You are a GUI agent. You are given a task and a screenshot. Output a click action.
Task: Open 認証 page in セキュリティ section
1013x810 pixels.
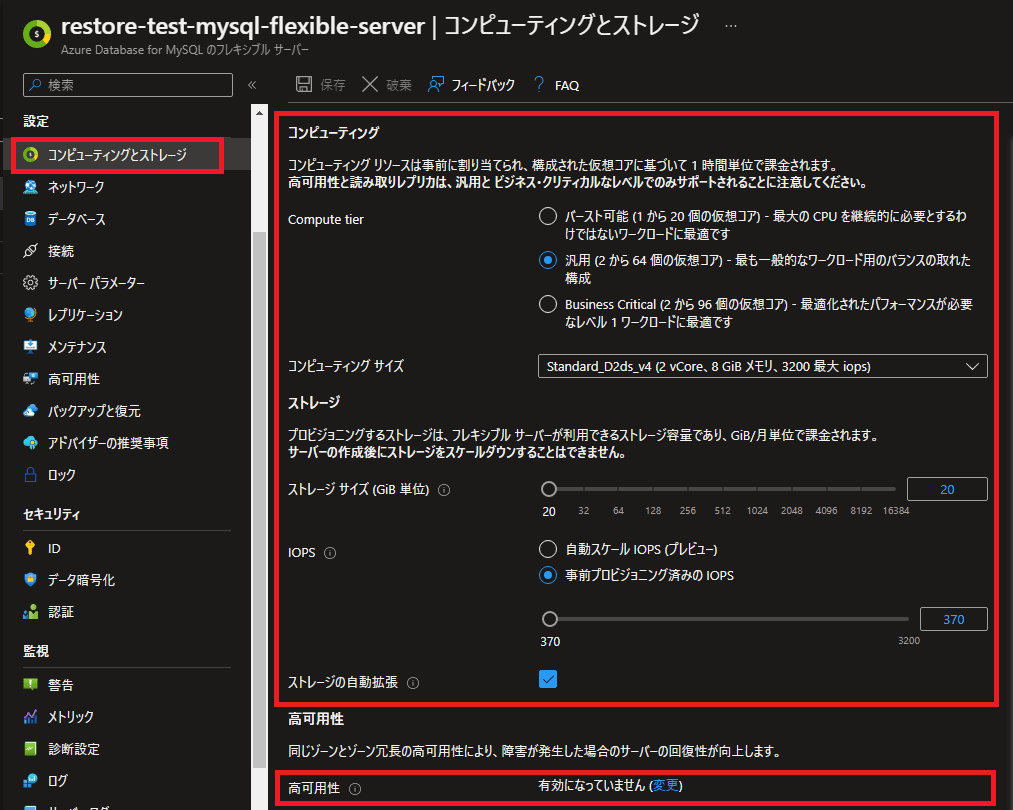[61, 612]
